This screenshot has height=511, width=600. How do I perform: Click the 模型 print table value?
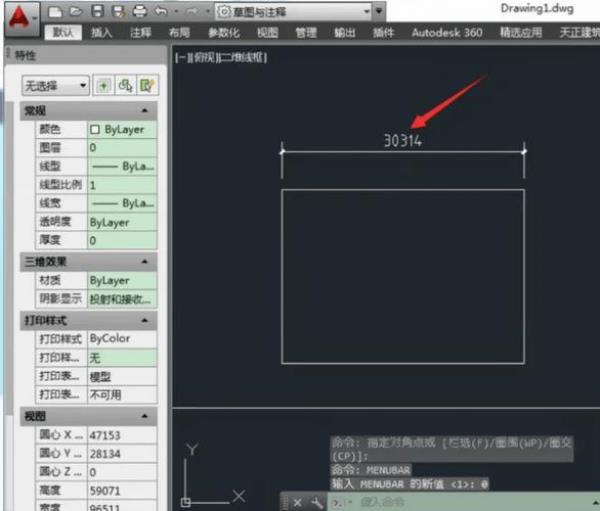[122, 377]
